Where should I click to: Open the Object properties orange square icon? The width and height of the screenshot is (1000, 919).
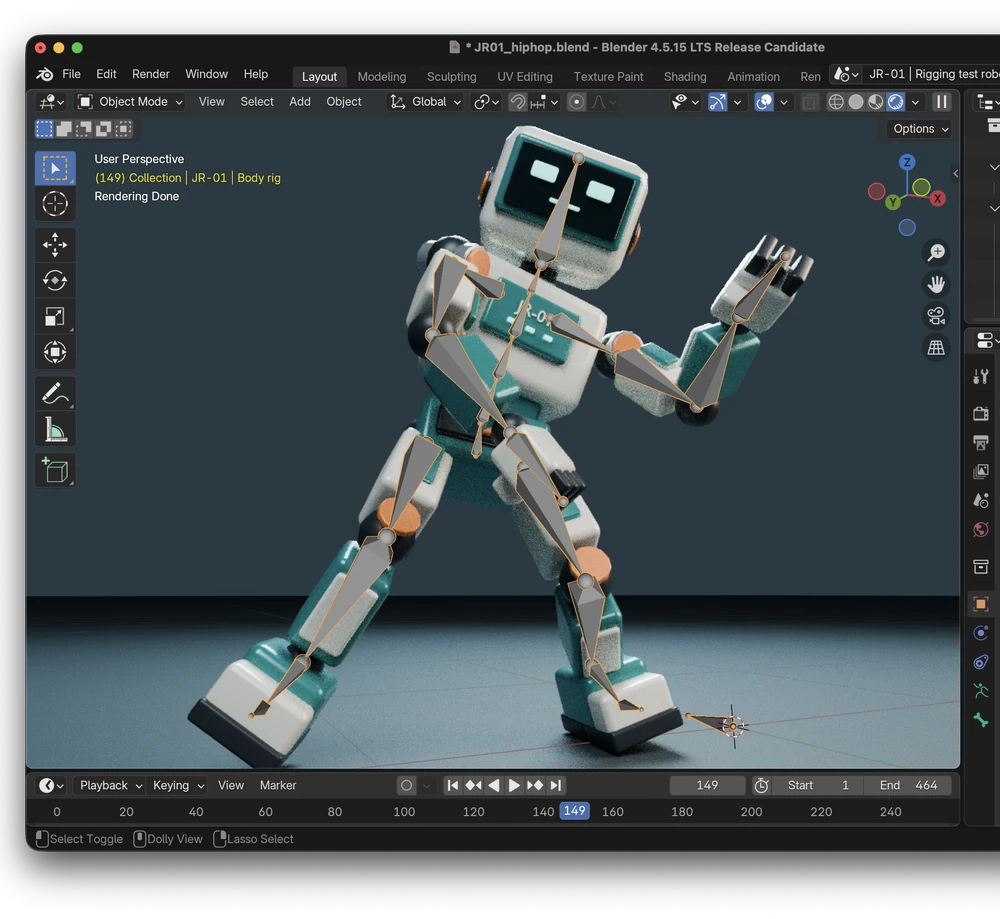[981, 603]
